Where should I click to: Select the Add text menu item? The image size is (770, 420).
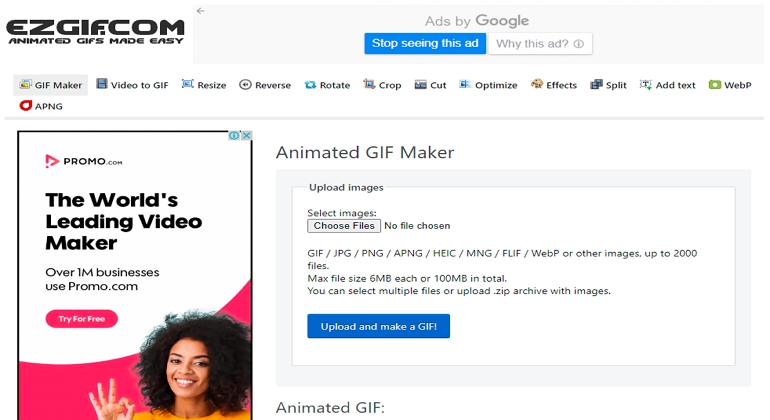(x=667, y=84)
